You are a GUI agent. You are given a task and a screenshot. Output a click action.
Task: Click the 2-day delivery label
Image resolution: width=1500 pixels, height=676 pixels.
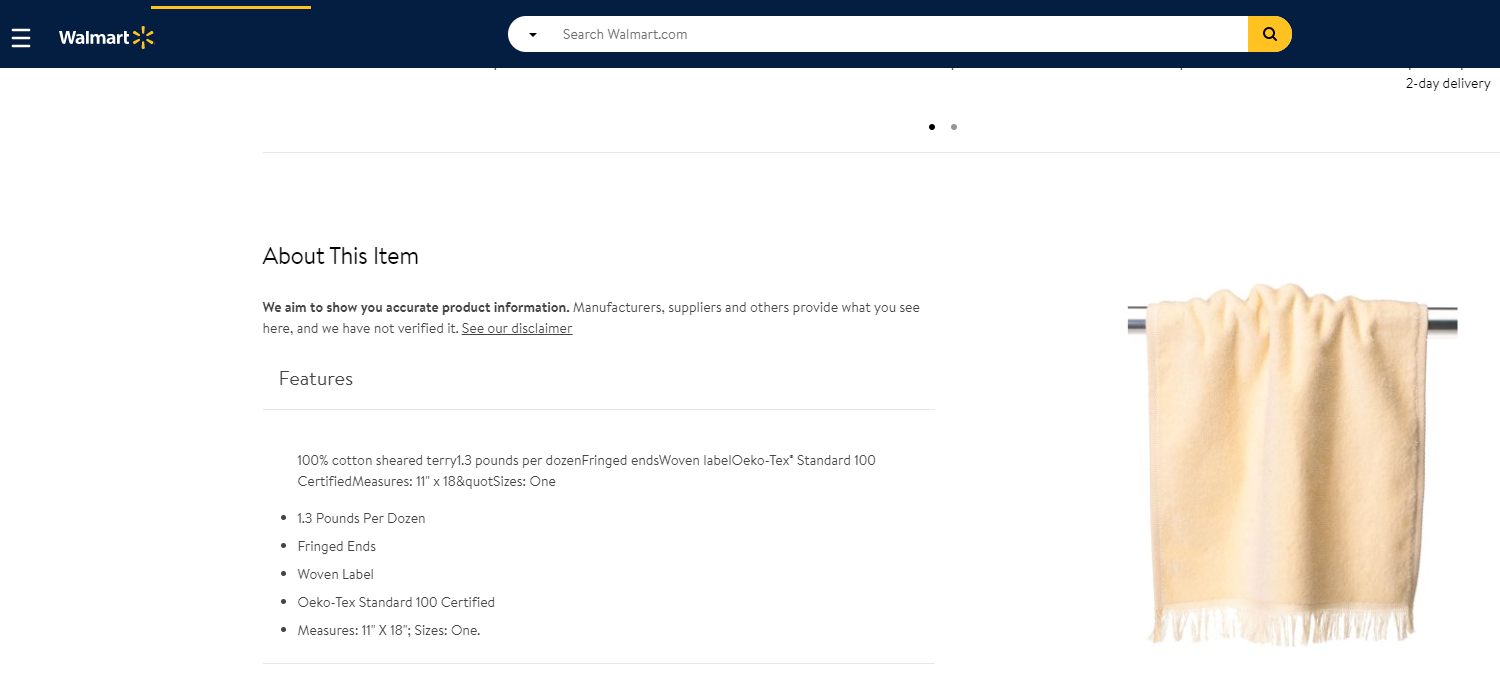click(x=1447, y=84)
